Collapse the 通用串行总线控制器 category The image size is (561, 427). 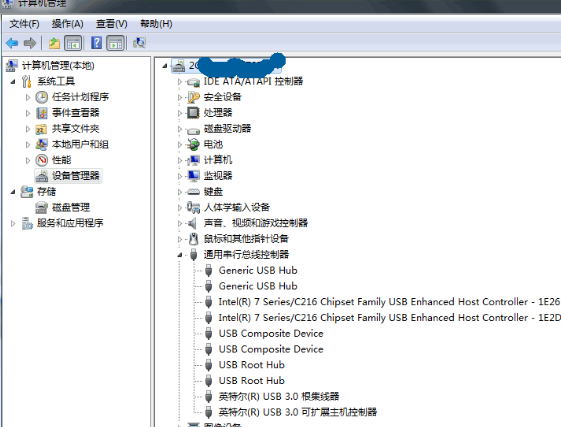click(x=180, y=255)
